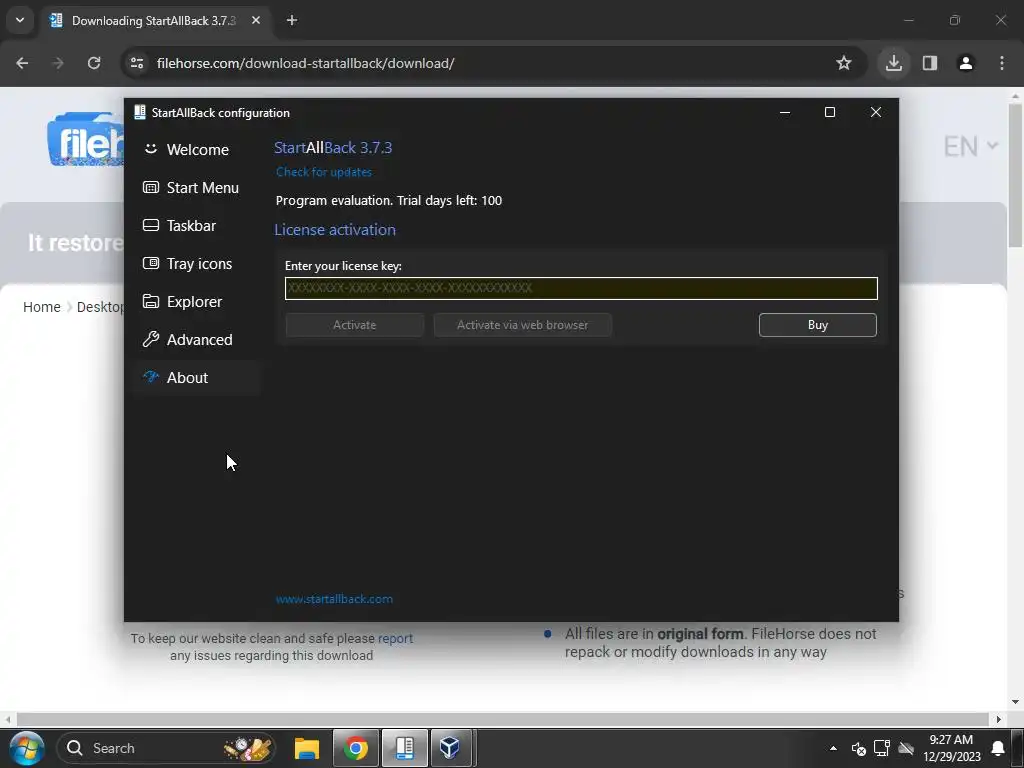
Task: Click the horizontal scrollbar at page bottom
Action: pos(503,719)
